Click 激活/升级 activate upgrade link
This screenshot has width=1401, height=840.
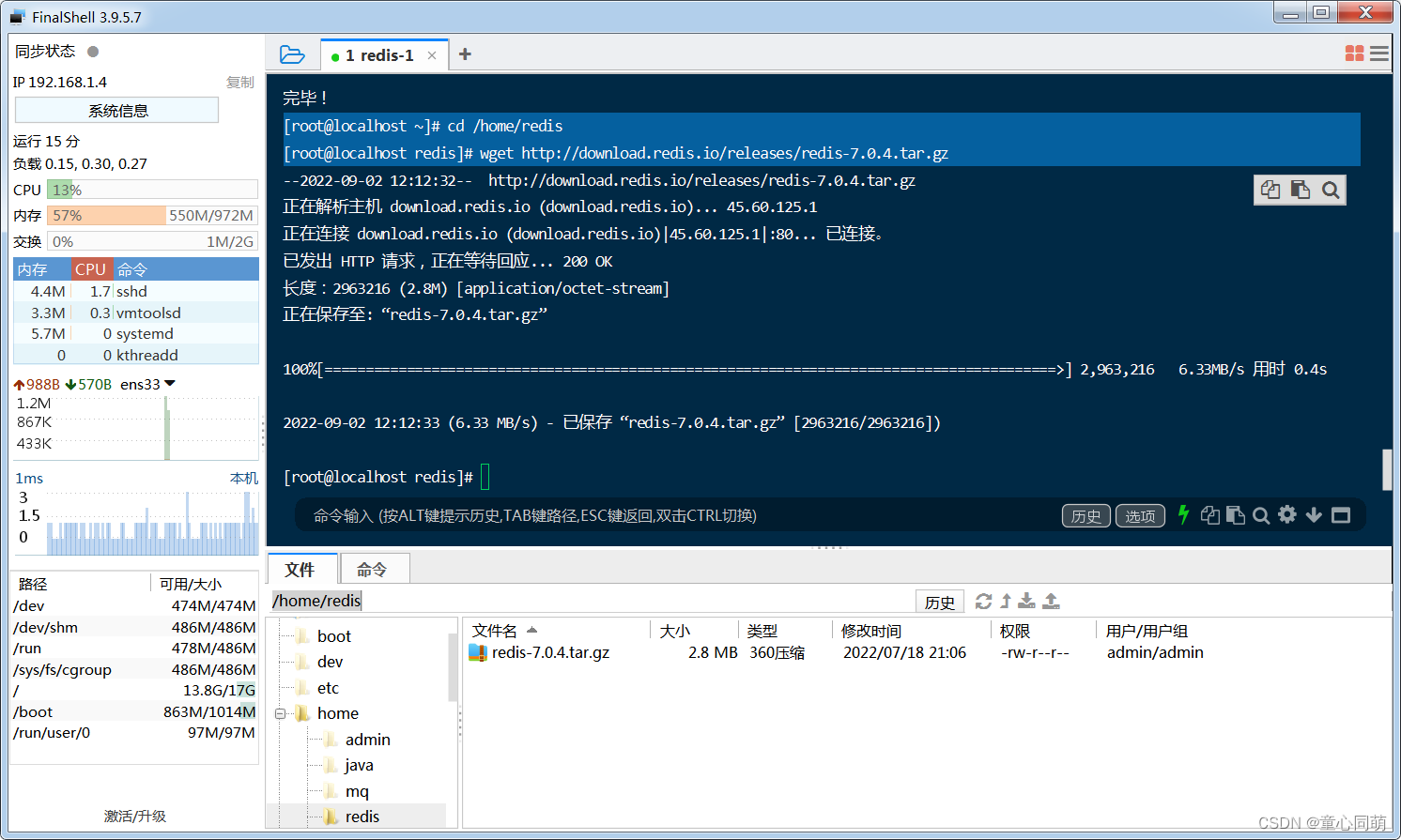point(135,816)
